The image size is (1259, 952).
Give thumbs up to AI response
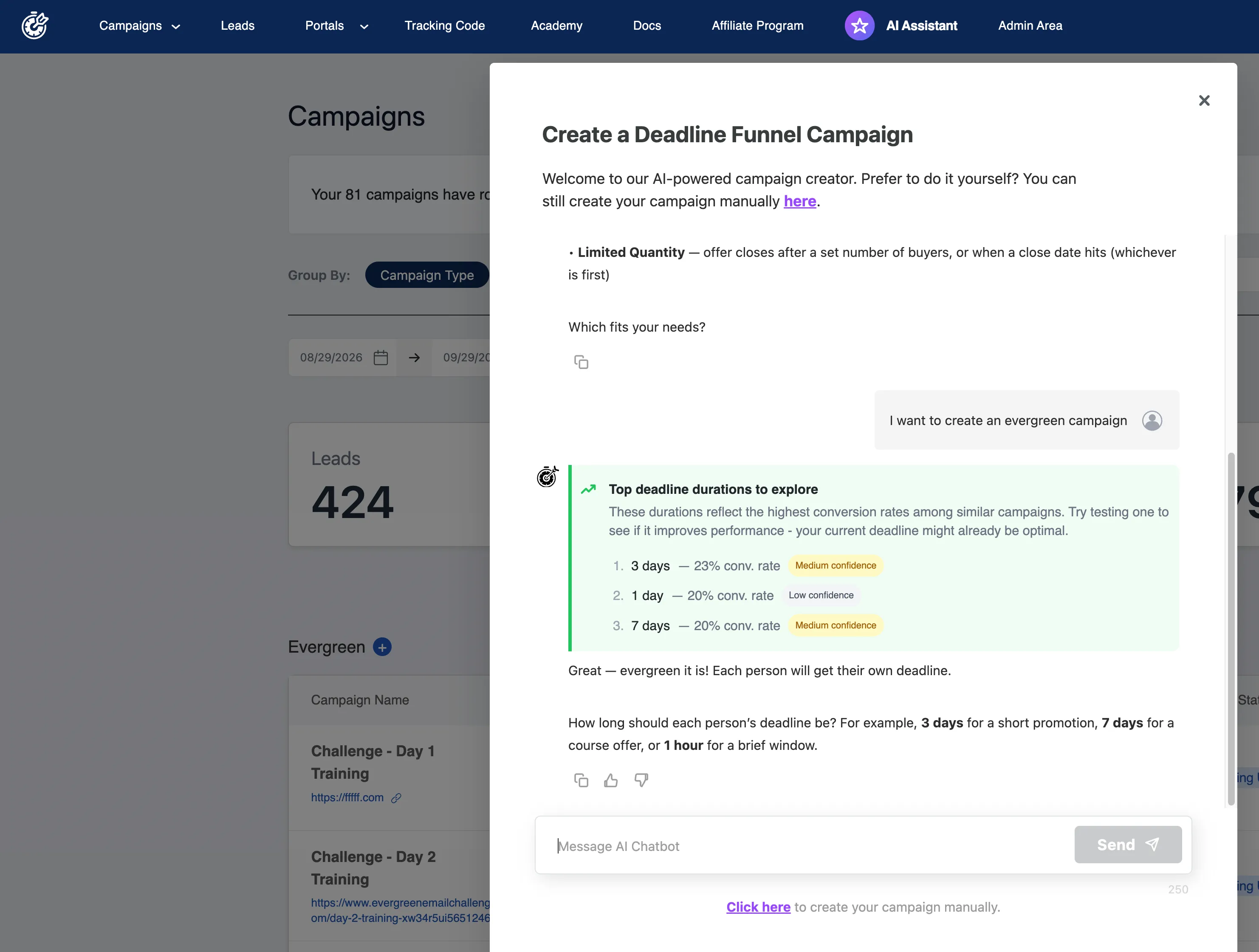pyautogui.click(x=611, y=780)
